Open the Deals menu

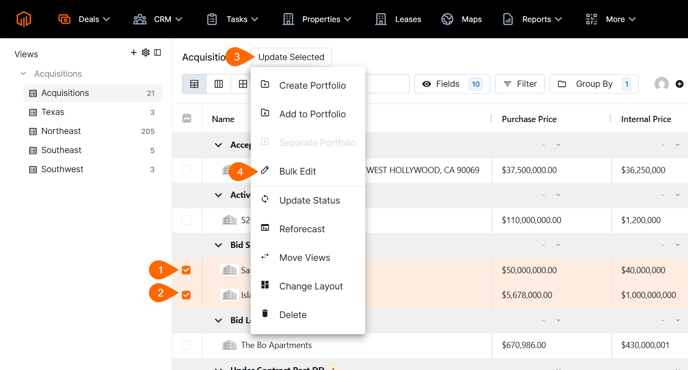84,19
